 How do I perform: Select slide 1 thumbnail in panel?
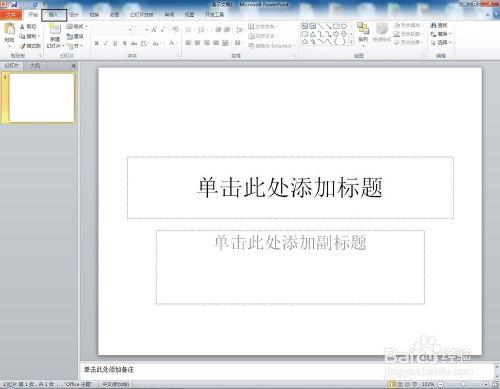41,98
